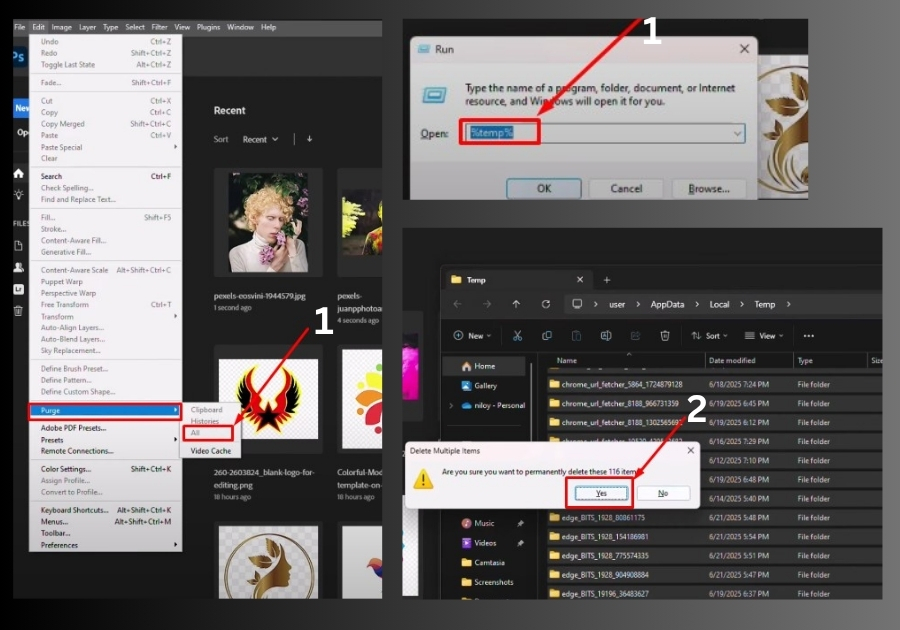Click Browse in the Run dialog

[x=709, y=188]
